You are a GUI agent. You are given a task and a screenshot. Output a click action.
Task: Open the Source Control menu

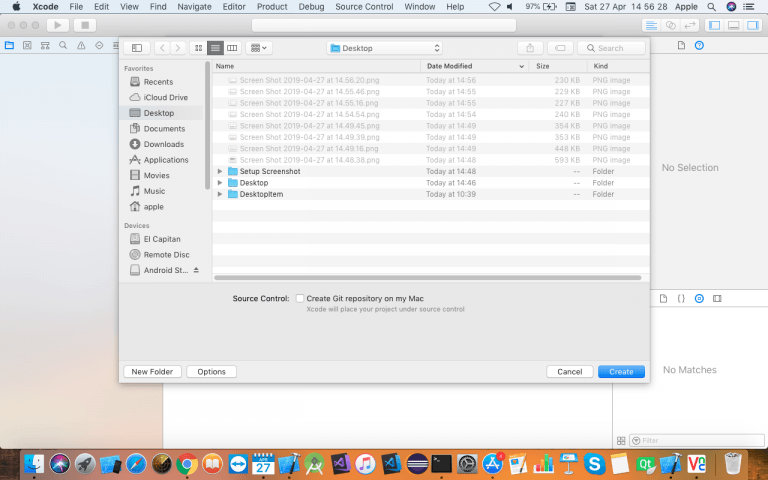[364, 7]
